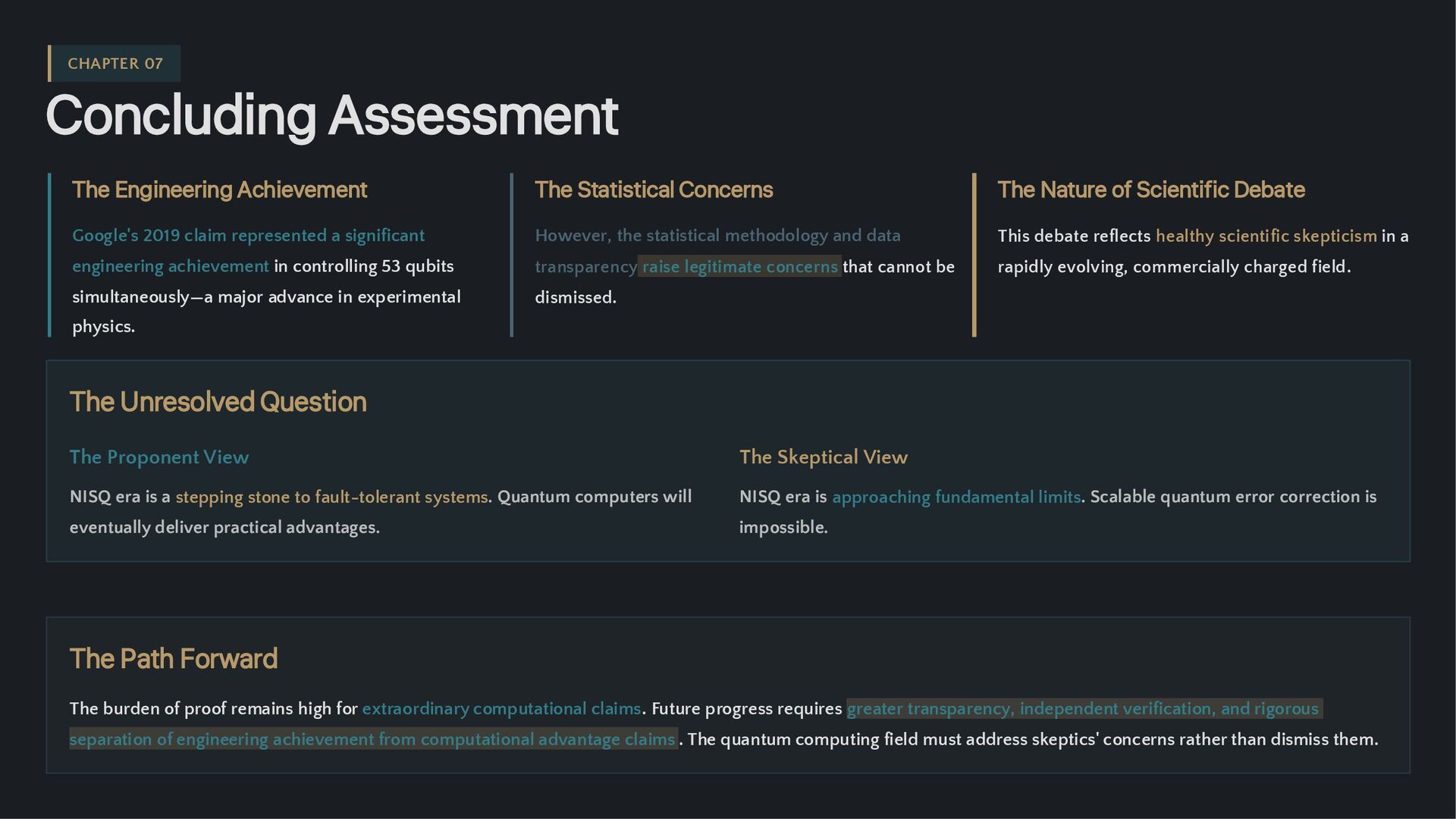Select The Nature of Scientific Debate heading
This screenshot has height=819, width=1456.
1150,190
